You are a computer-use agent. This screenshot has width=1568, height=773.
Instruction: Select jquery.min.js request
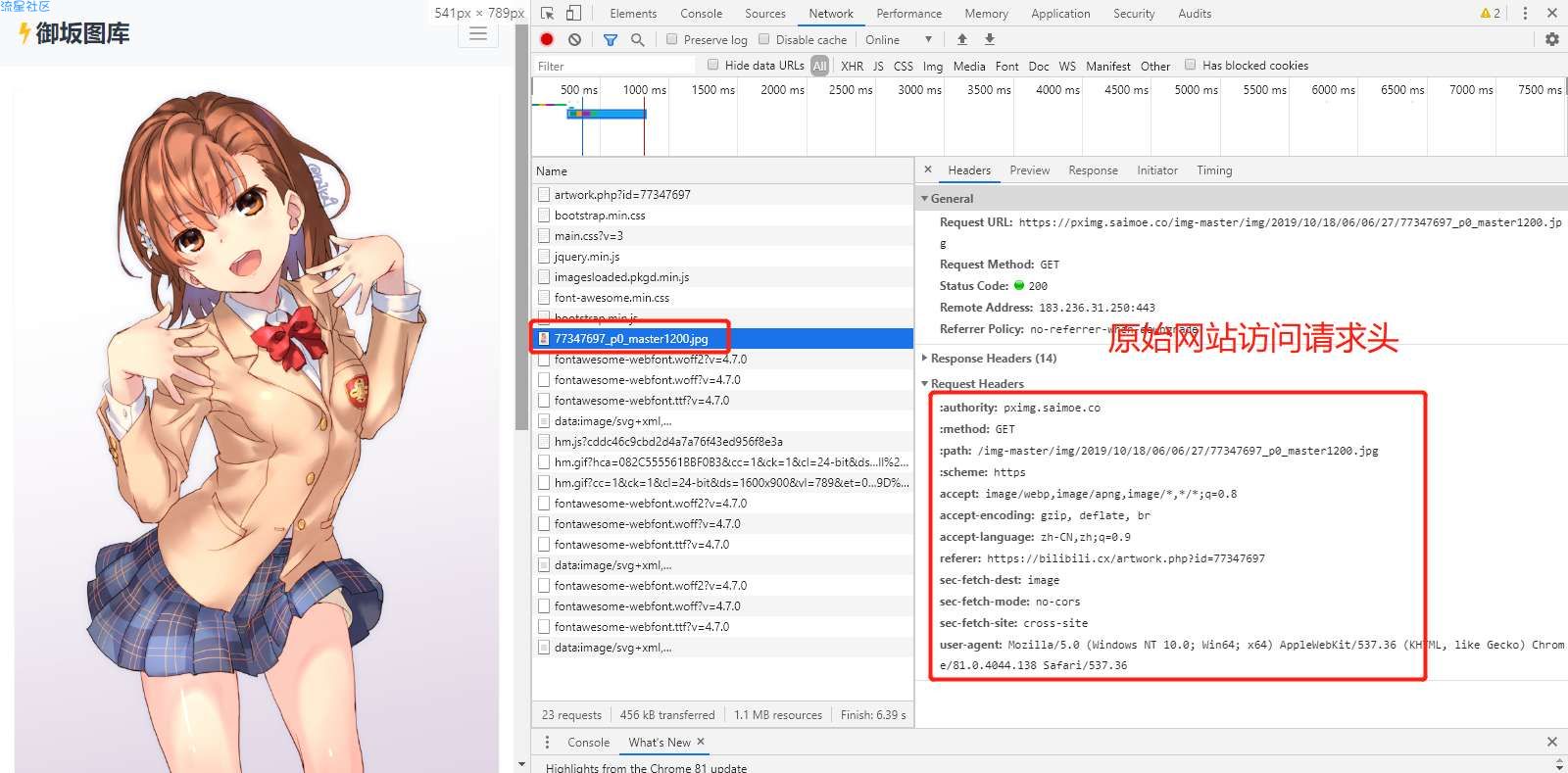pos(722,256)
